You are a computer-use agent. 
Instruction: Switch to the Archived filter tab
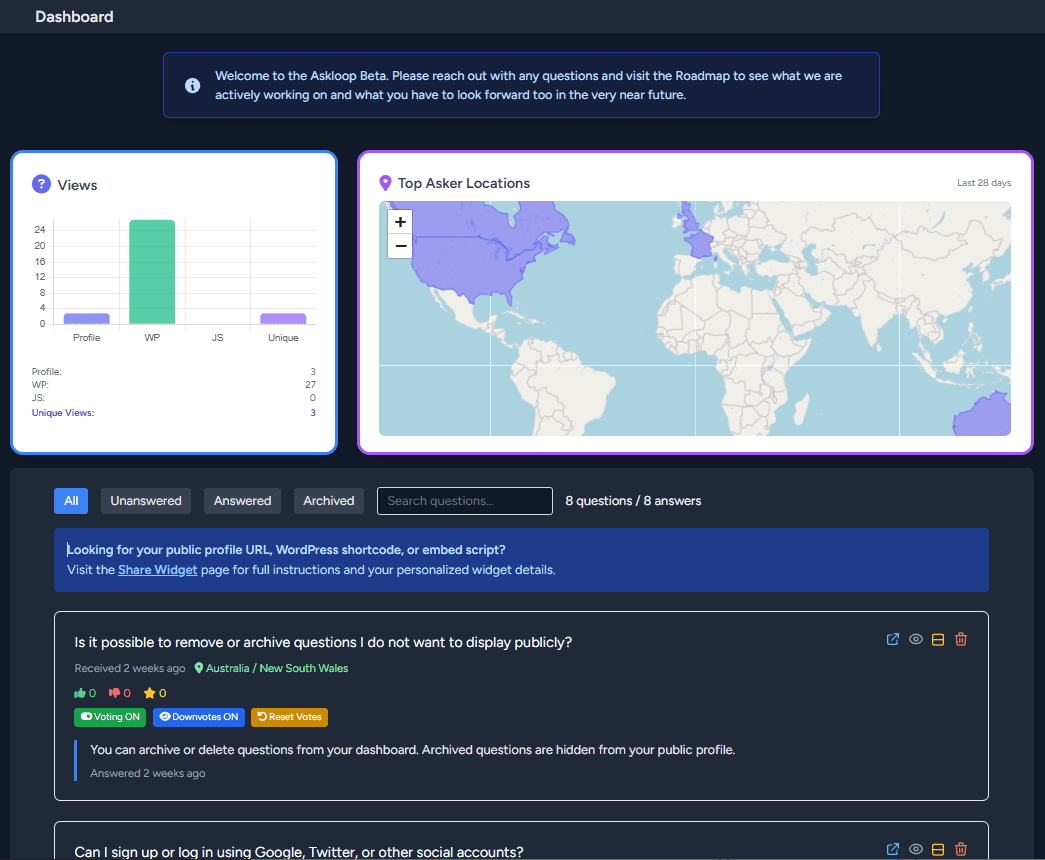(x=328, y=501)
